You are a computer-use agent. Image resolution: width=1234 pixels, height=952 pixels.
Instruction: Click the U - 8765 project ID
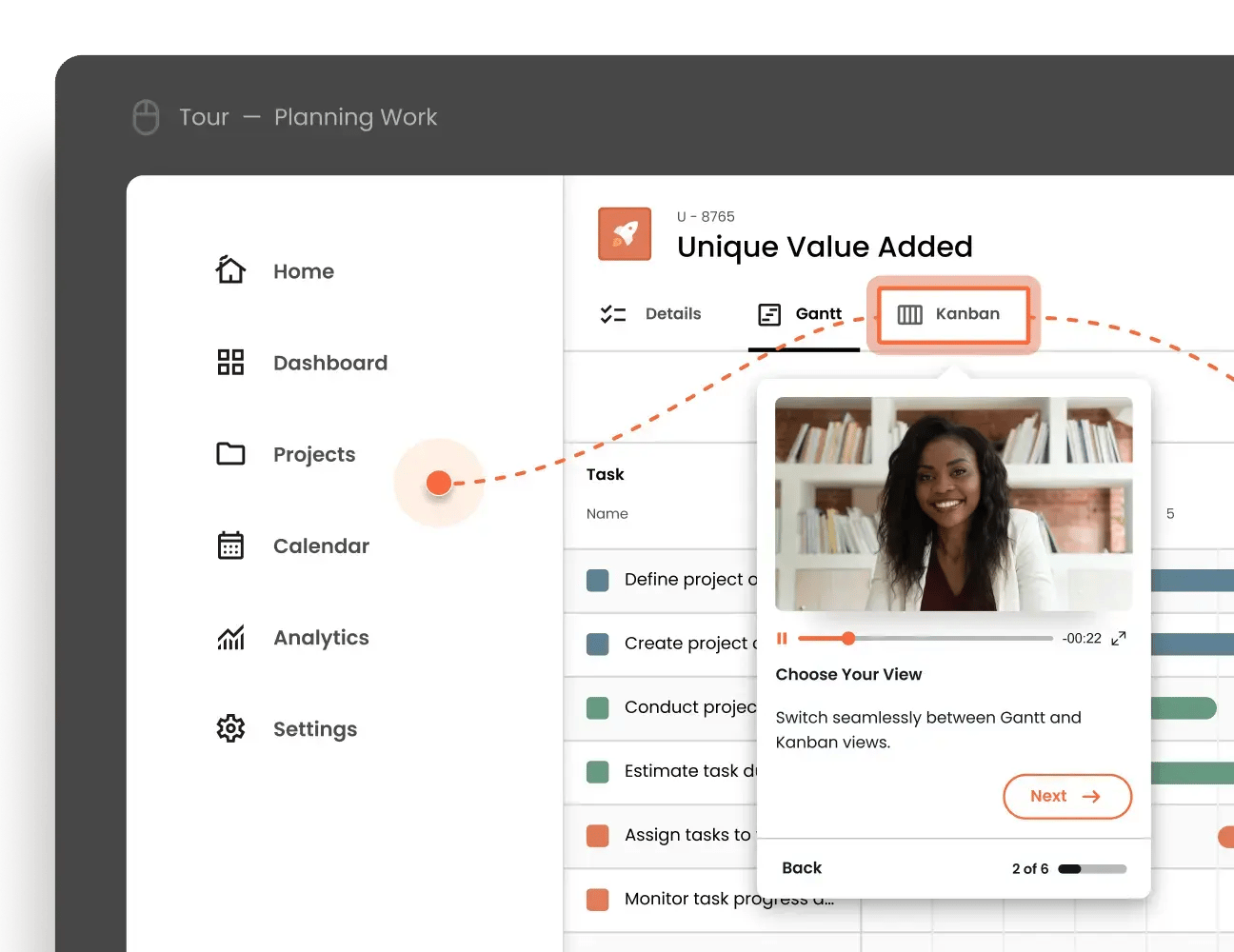click(706, 216)
